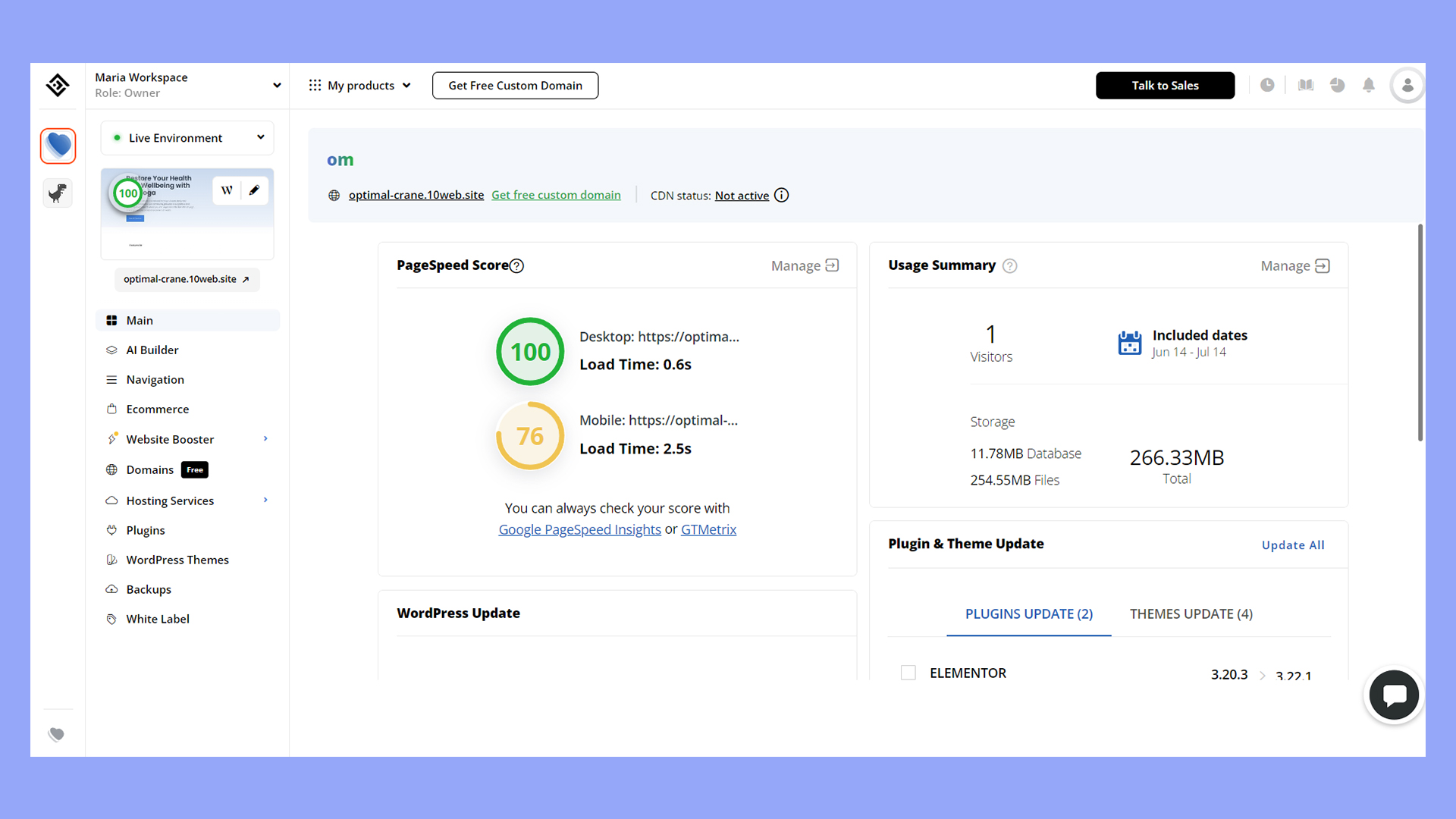Open the clock history icon in header

[1267, 86]
